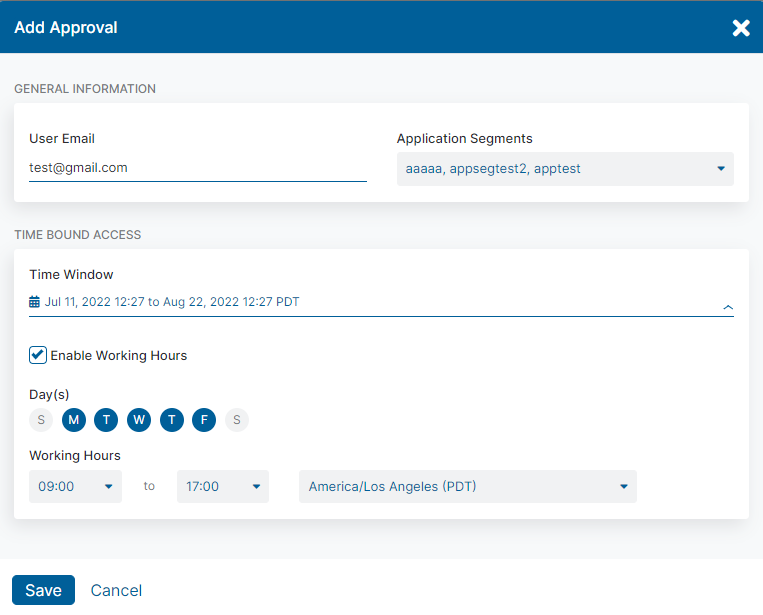Toggle Monday day button
Viewport: 763px width, 615px height.
(x=73, y=420)
